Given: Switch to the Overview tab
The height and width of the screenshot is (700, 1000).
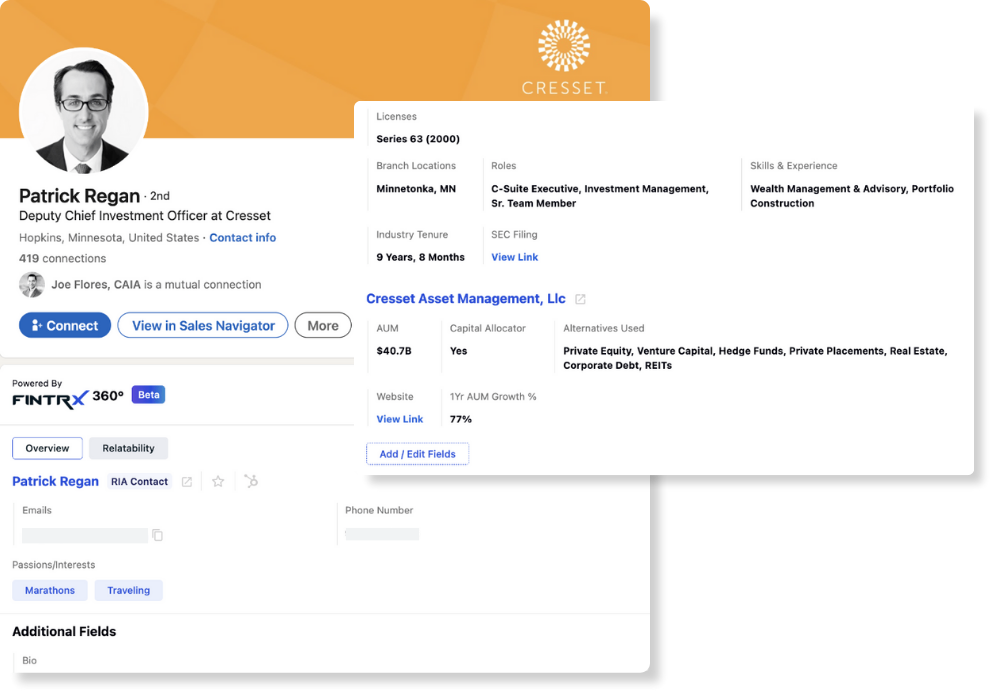Looking at the screenshot, I should point(47,448).
